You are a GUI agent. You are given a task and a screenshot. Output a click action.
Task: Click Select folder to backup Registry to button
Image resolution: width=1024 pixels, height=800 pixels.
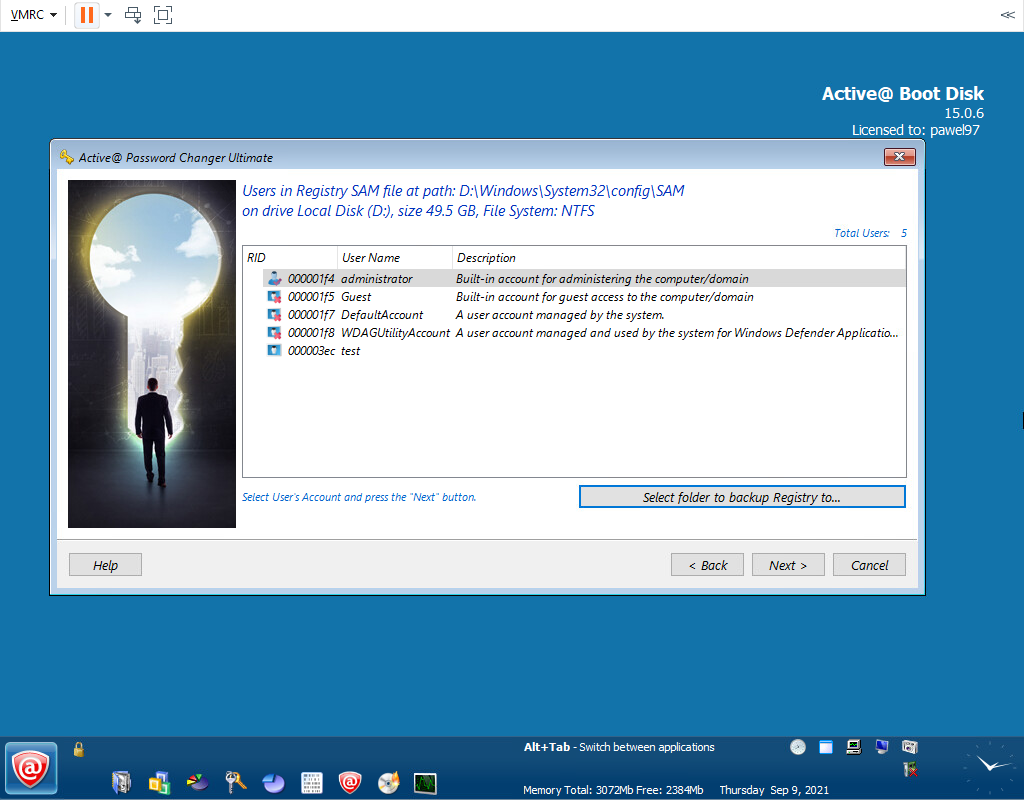[x=742, y=497]
